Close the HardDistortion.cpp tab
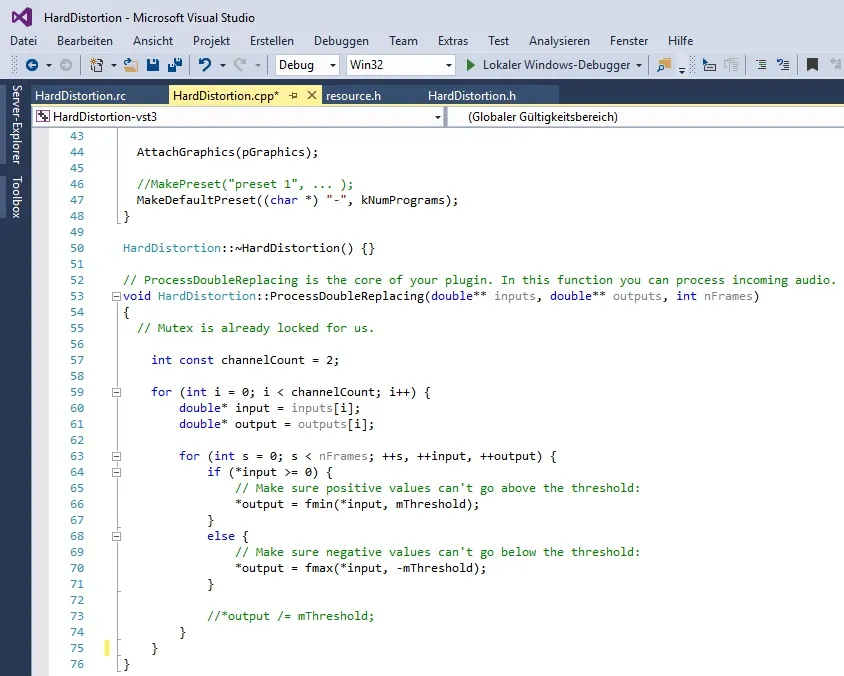 [311, 96]
